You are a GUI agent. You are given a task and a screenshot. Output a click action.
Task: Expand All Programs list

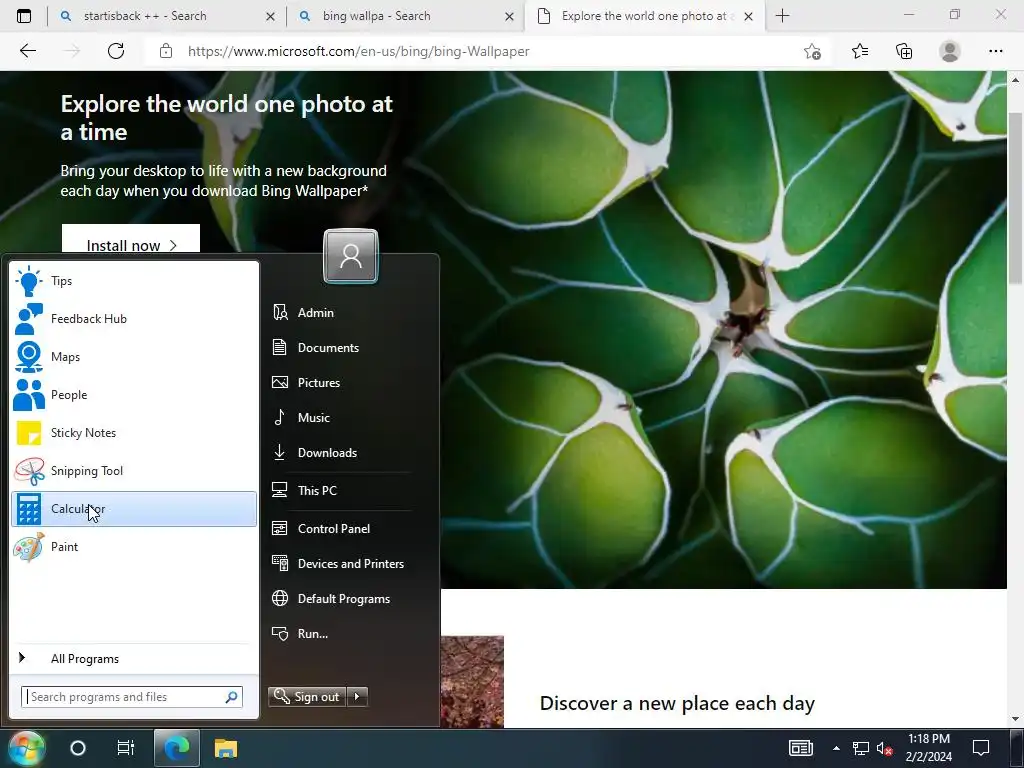pos(134,658)
